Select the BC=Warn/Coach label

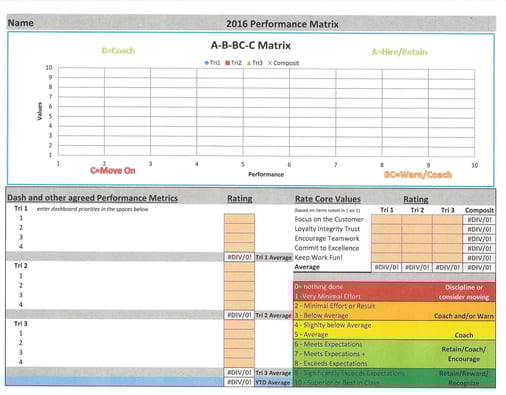418,175
